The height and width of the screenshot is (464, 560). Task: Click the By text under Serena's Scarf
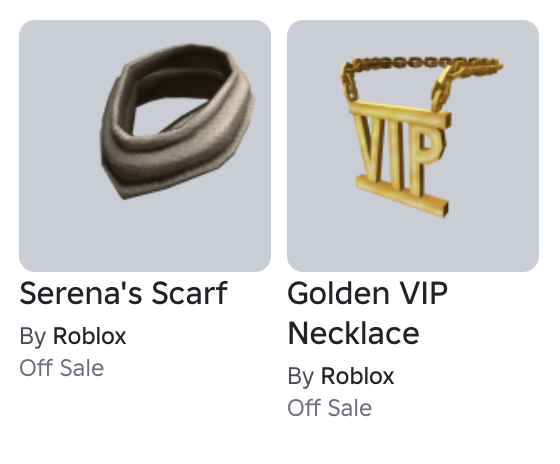click(33, 336)
